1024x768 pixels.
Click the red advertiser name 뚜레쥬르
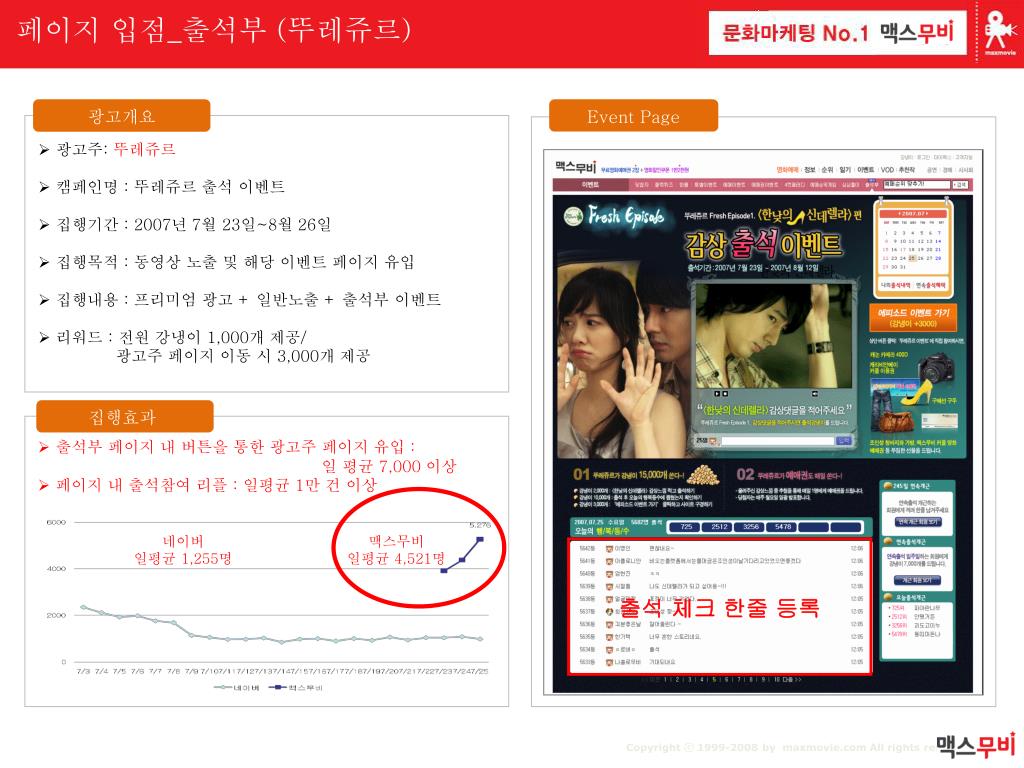tap(145, 149)
